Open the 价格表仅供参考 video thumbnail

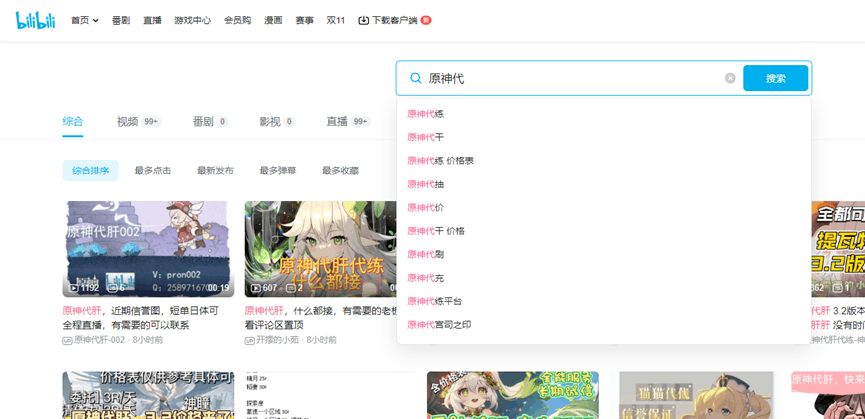(x=148, y=395)
